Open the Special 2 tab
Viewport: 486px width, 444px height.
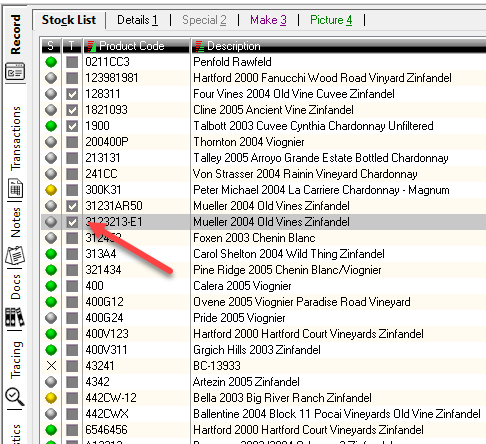point(204,20)
